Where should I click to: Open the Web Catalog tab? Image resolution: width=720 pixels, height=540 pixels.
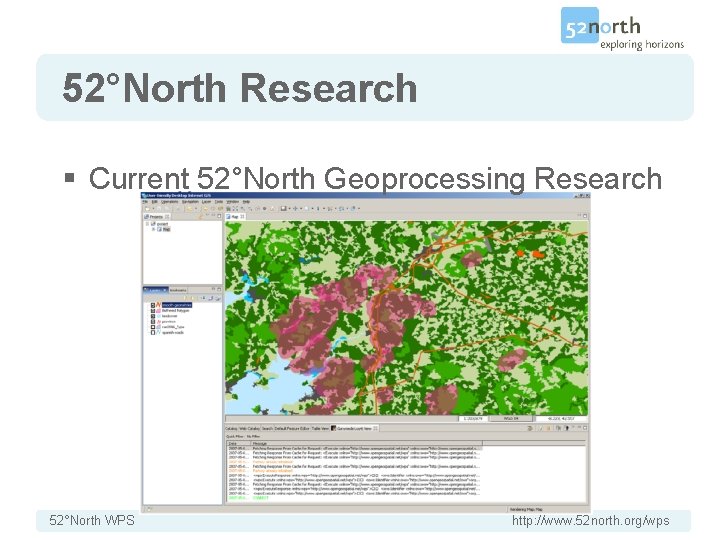249,428
